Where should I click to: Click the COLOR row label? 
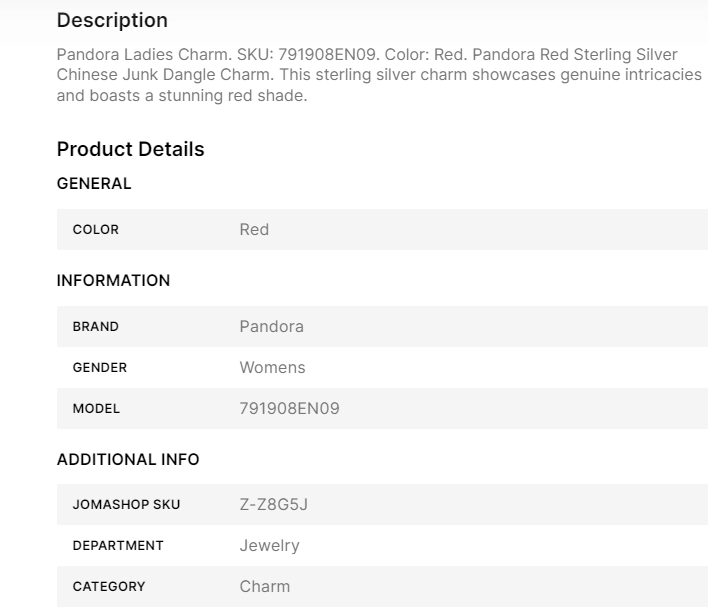[x=96, y=230]
